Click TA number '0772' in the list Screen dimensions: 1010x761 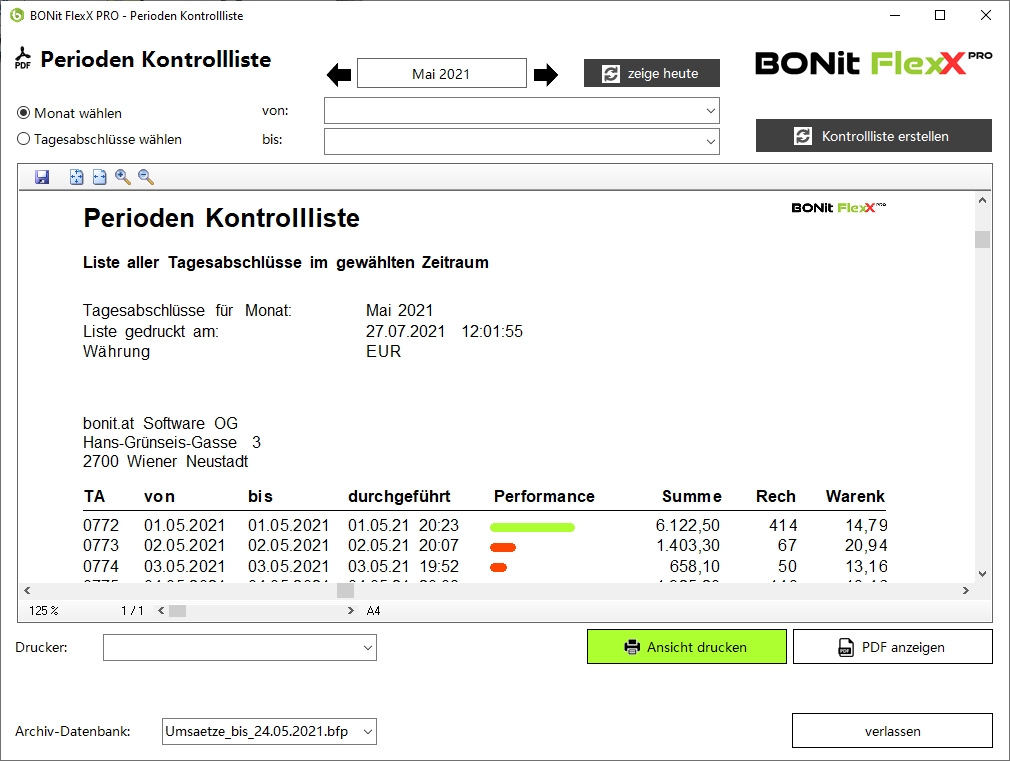click(101, 526)
